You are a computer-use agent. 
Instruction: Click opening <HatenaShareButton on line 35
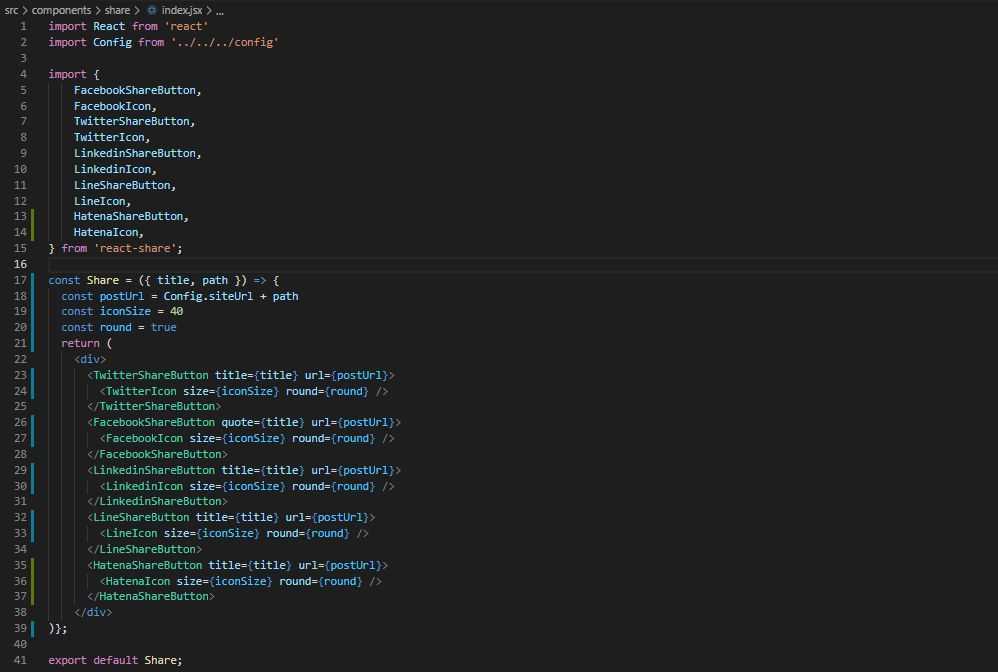pos(144,564)
